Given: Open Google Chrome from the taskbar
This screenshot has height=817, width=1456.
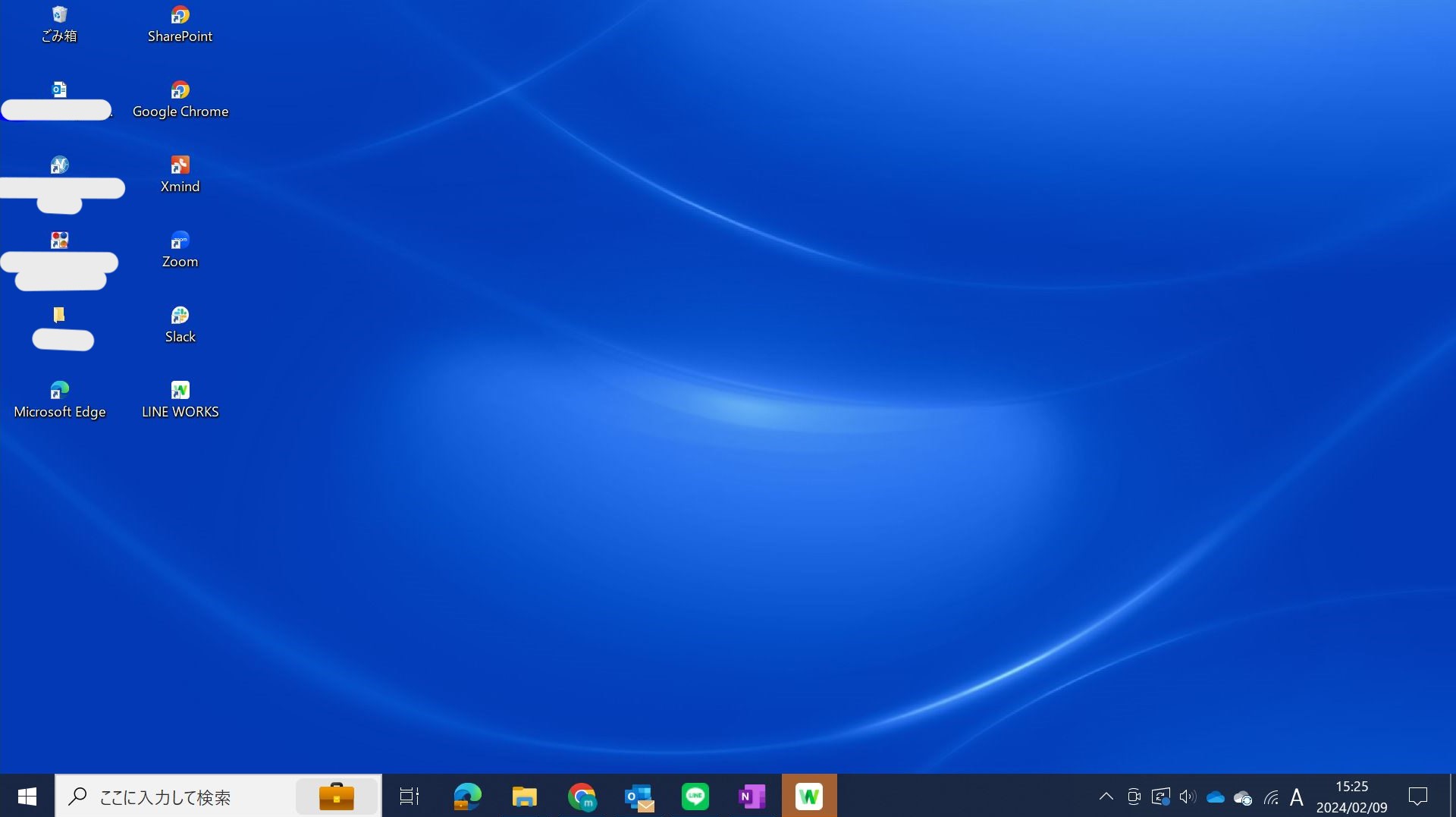Looking at the screenshot, I should pyautogui.click(x=582, y=797).
